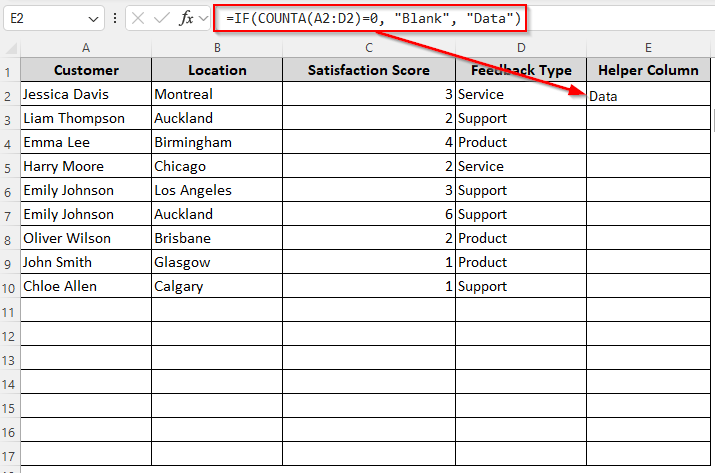Select the cell containing Data
This screenshot has height=473, width=715.
(648, 94)
